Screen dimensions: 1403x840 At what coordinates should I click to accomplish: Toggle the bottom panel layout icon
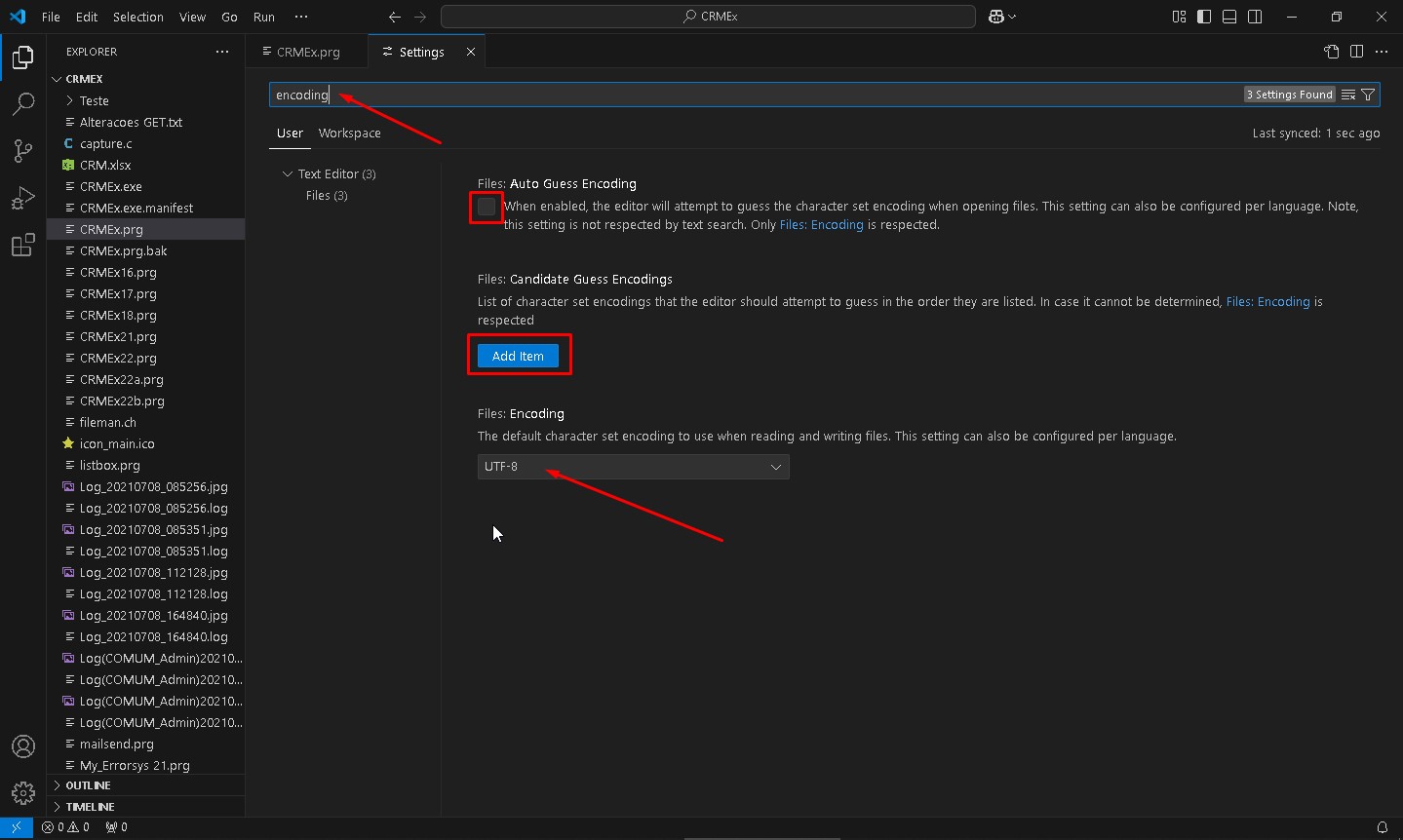[1229, 17]
